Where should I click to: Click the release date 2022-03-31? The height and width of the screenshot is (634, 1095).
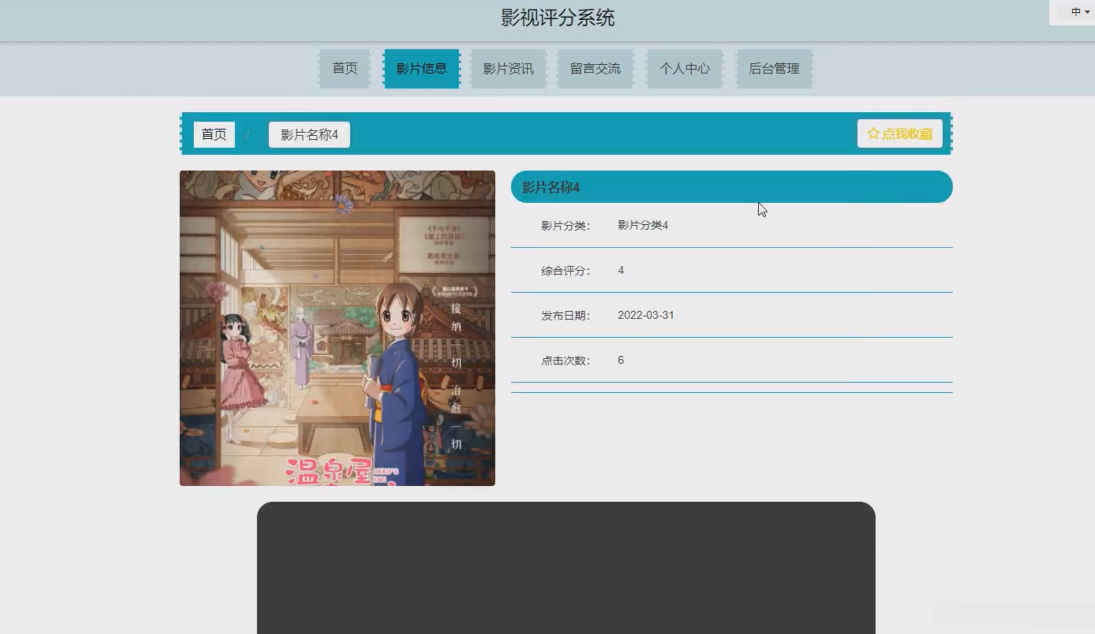point(646,316)
